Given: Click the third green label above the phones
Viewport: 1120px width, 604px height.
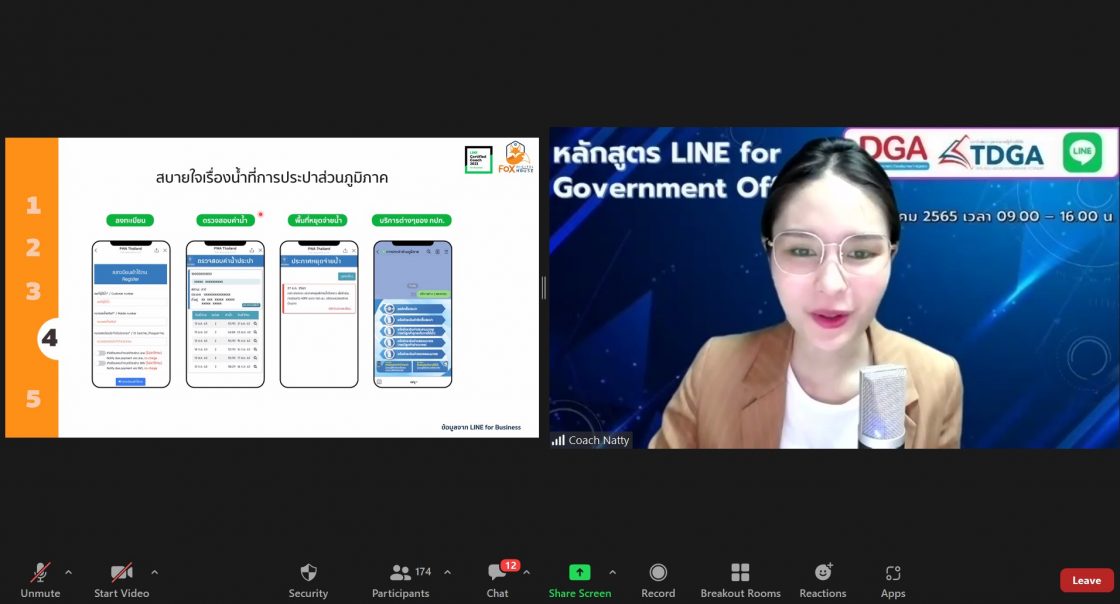Looking at the screenshot, I should [318, 221].
